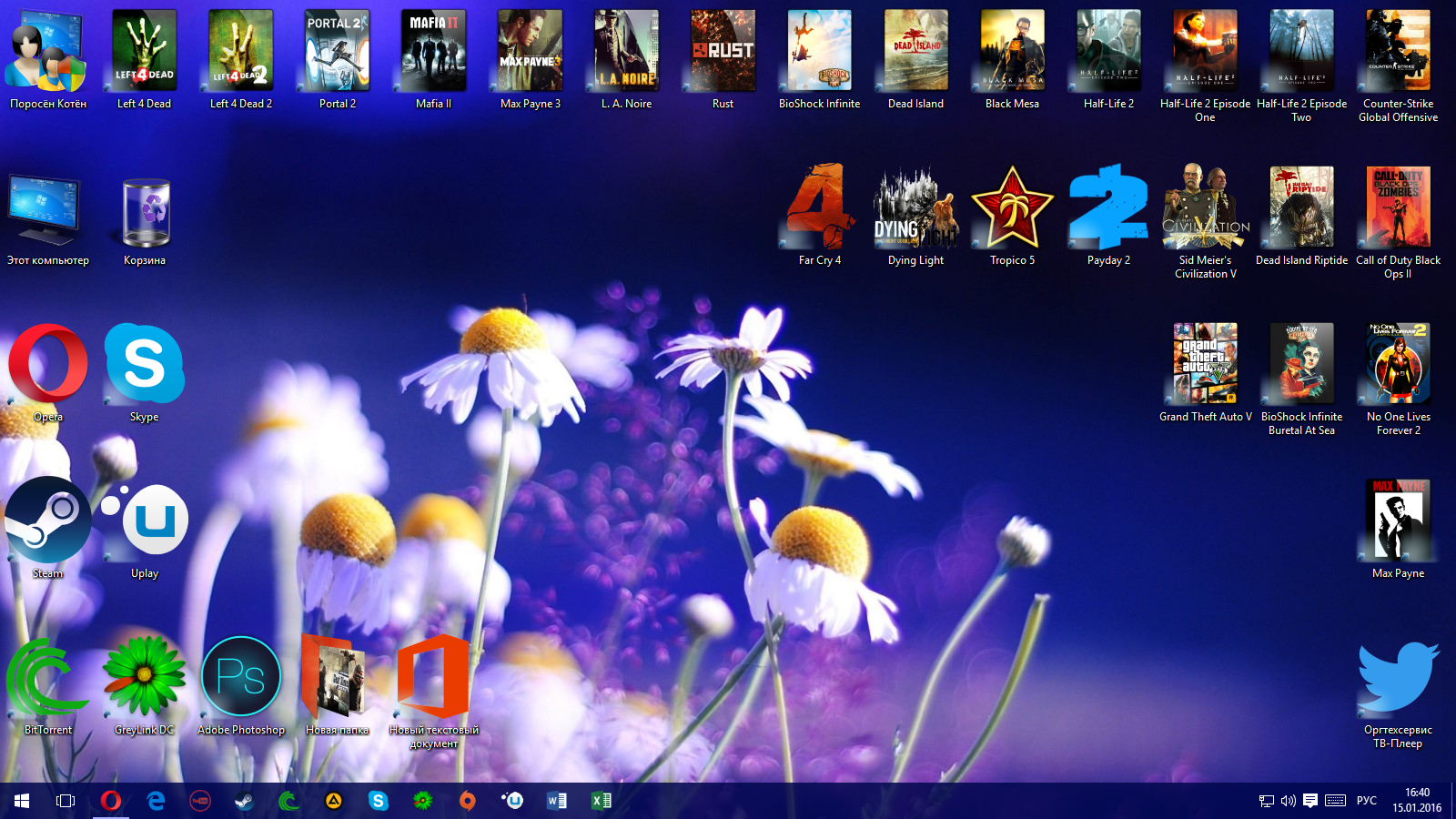Select the Portal 2 desktop icon
Image resolution: width=1456 pixels, height=819 pixels.
coord(337,51)
